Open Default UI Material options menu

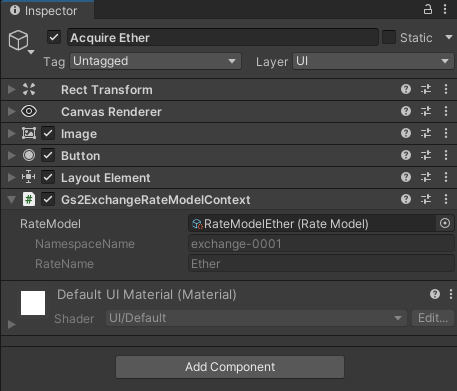(x=451, y=294)
